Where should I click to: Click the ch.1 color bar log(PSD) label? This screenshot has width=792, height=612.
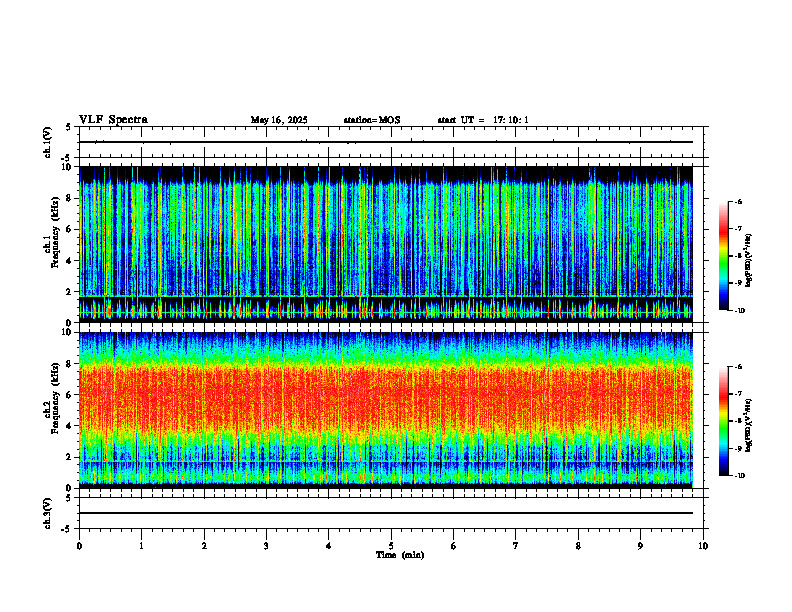coord(749,261)
